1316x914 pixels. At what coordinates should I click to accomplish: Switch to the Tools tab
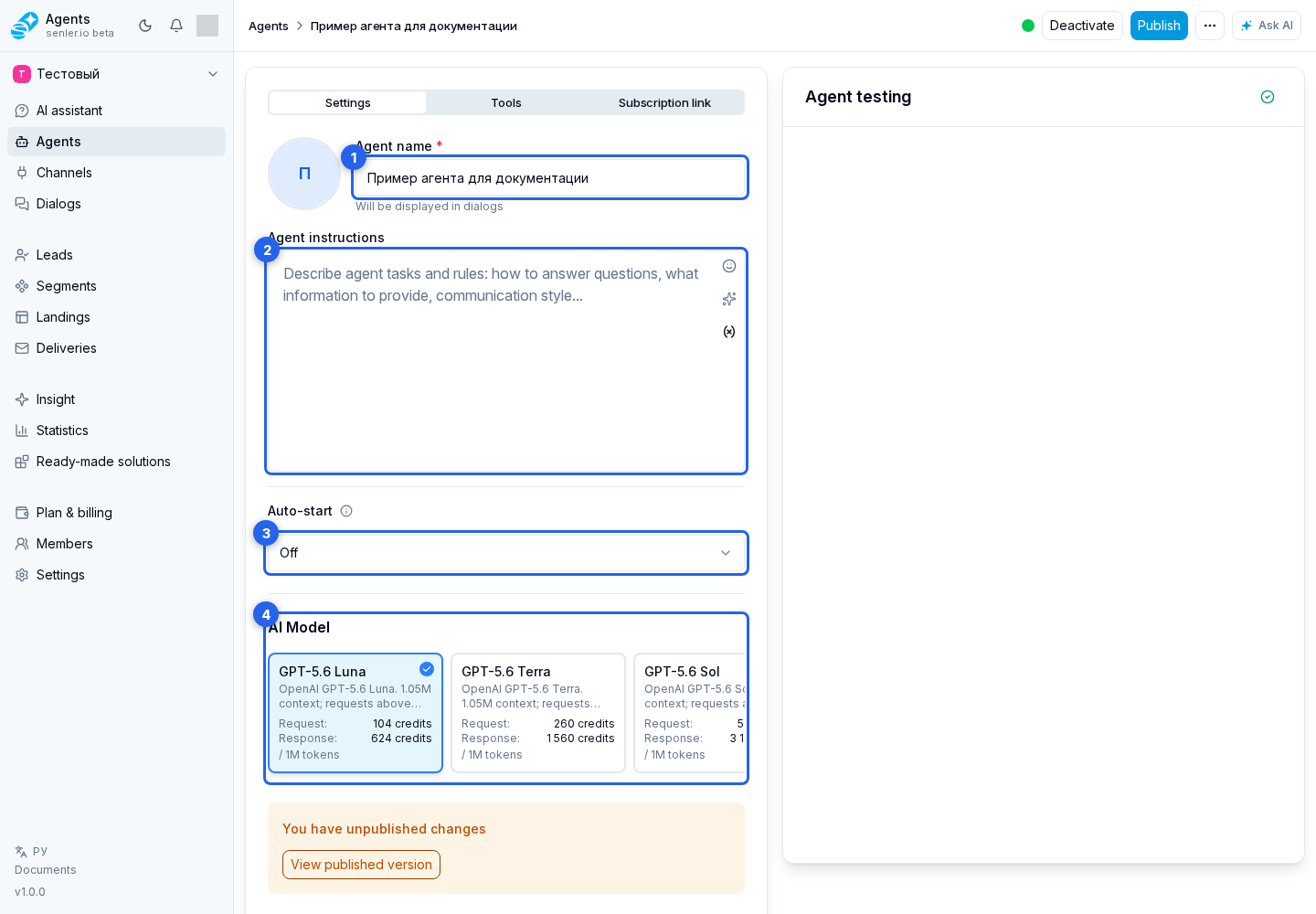[506, 102]
